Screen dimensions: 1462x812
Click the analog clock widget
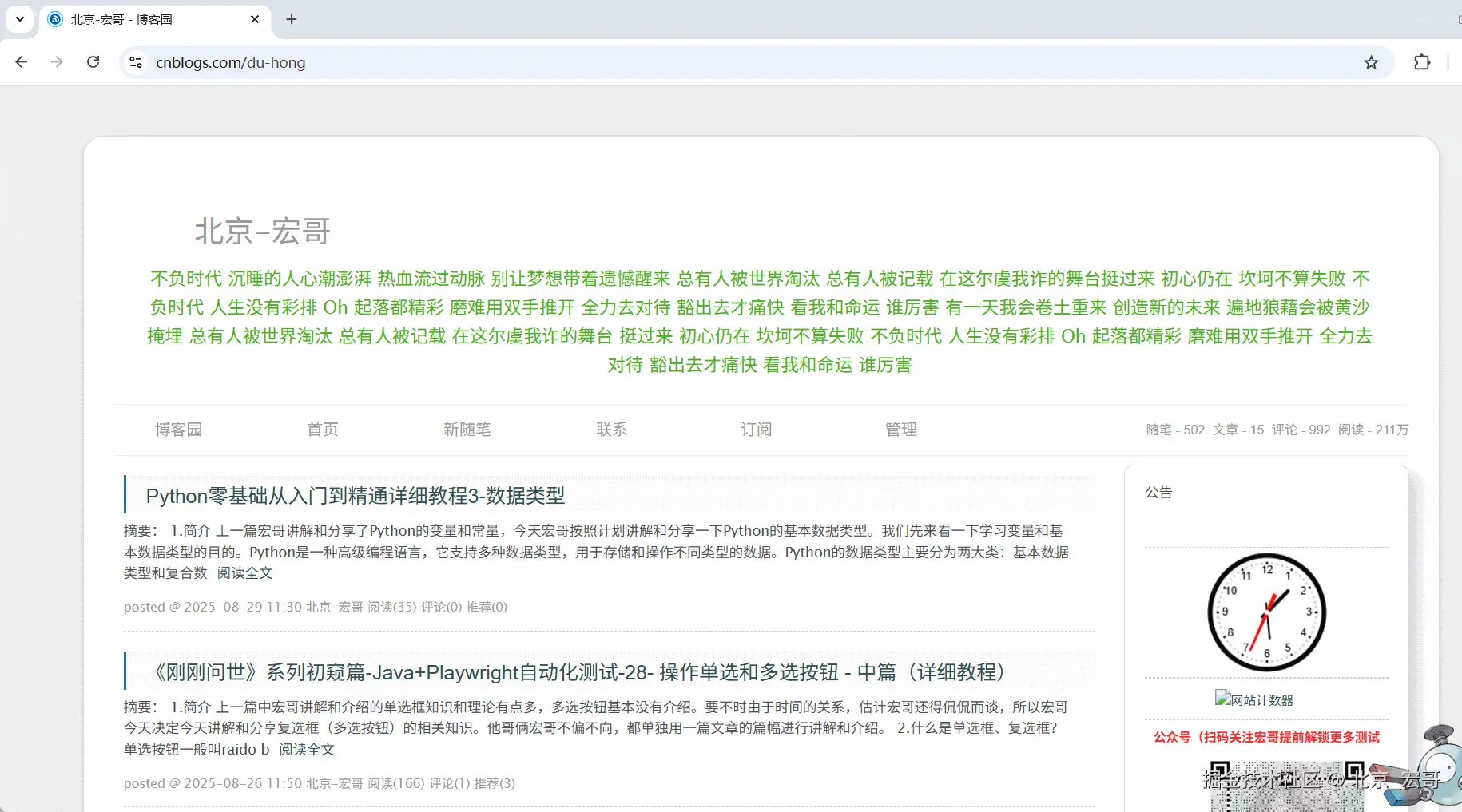1267,612
